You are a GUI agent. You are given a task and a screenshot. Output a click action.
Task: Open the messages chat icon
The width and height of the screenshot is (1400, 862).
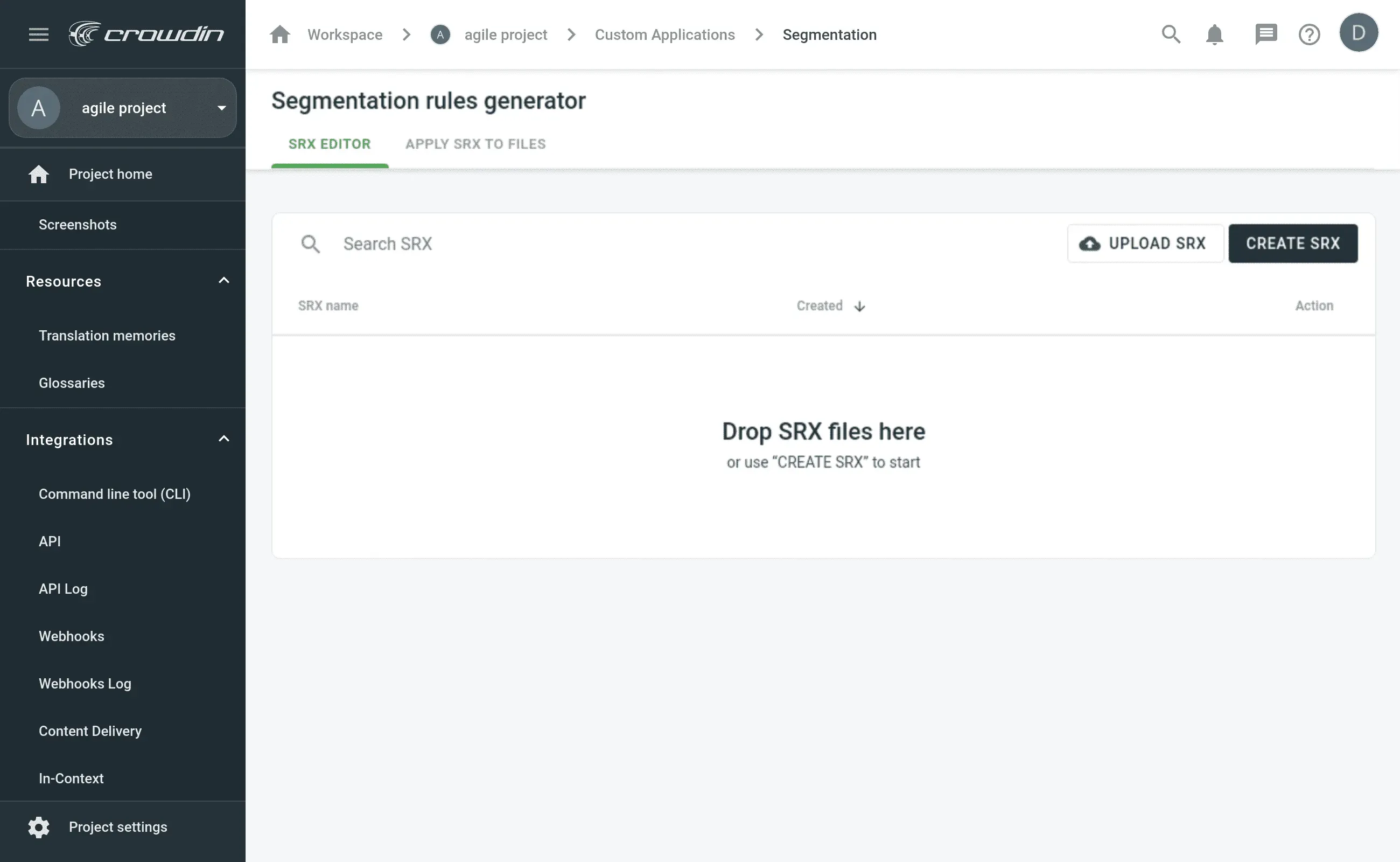(x=1266, y=34)
